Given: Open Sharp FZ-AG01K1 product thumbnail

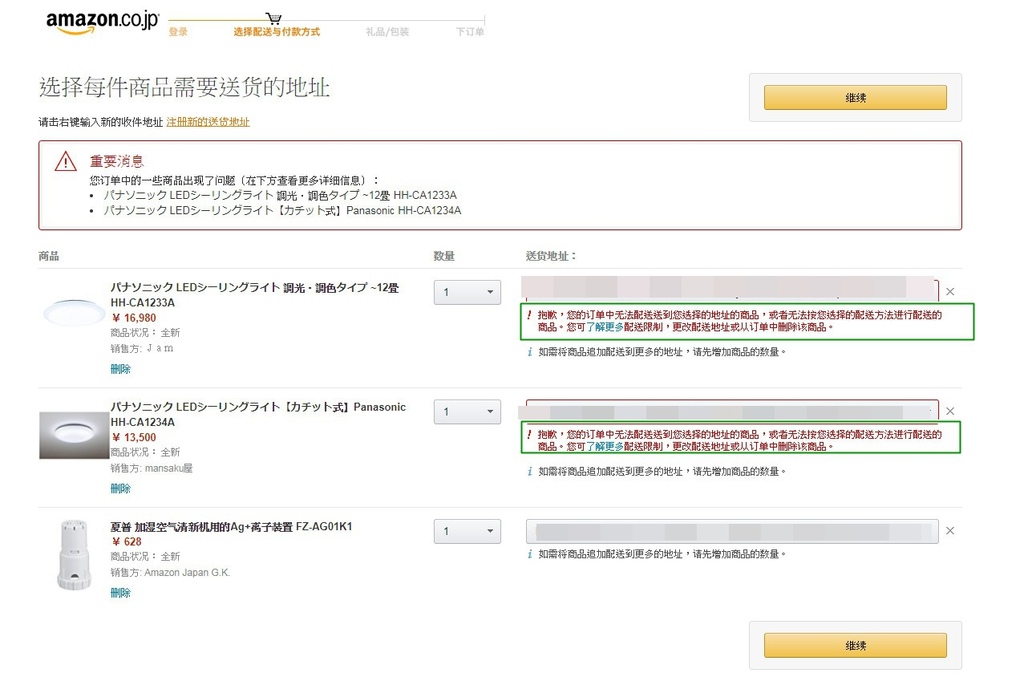Looking at the screenshot, I should tap(74, 556).
